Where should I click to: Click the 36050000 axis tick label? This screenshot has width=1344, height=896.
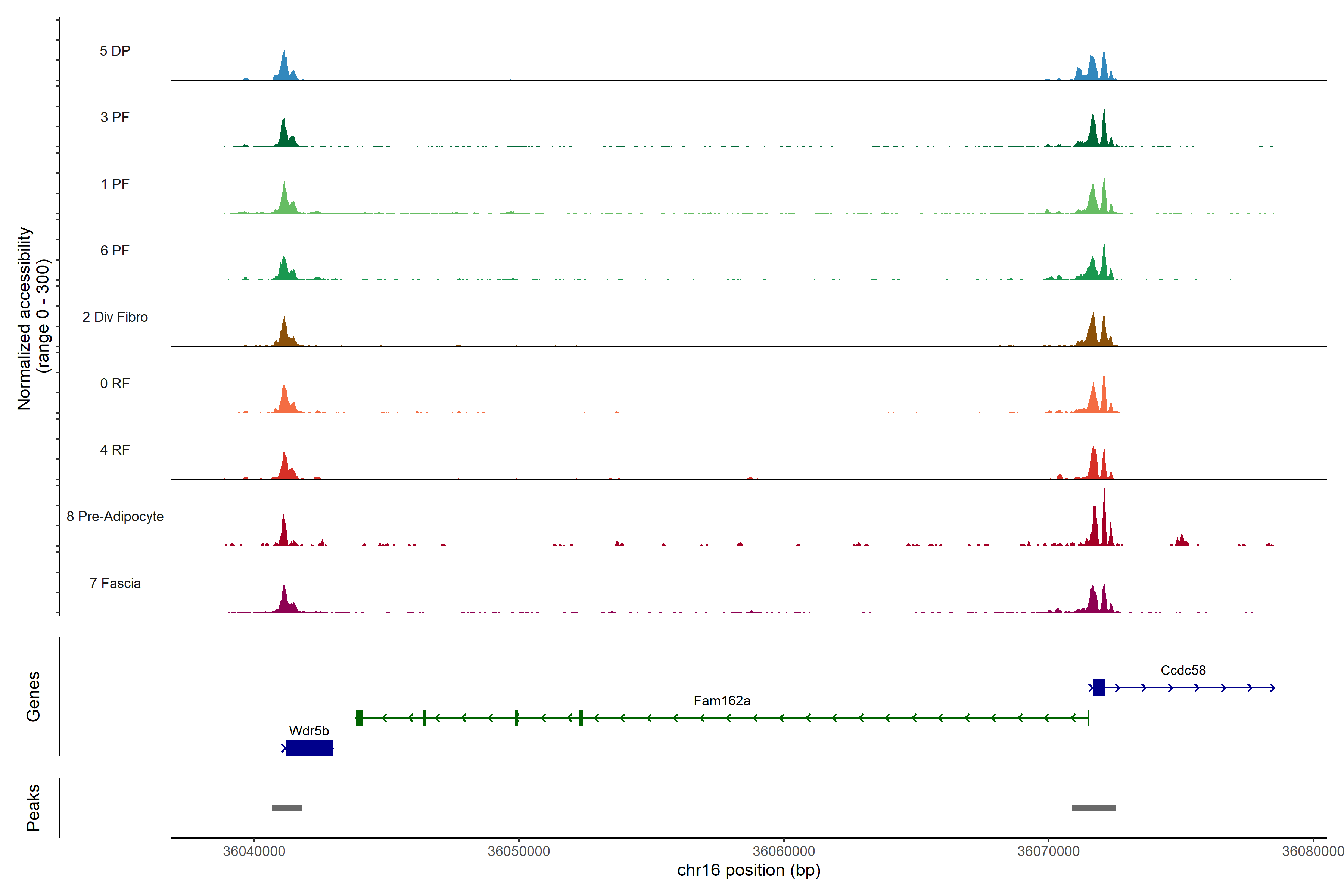[x=518, y=851]
